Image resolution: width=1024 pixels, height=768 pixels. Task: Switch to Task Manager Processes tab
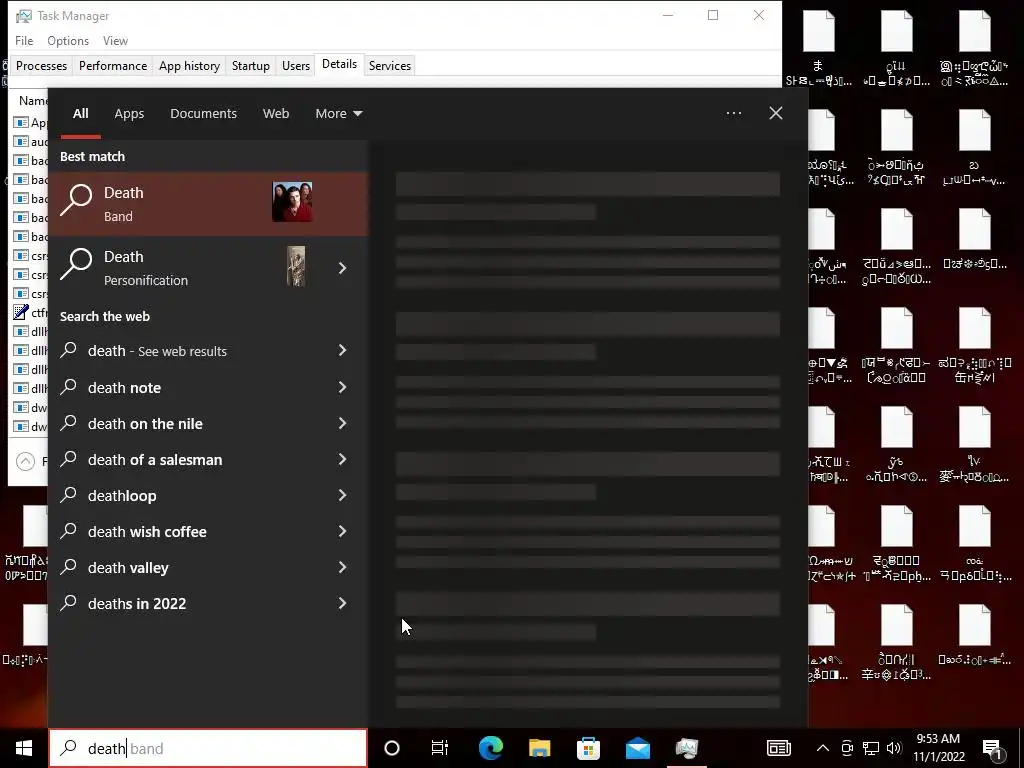click(x=41, y=66)
